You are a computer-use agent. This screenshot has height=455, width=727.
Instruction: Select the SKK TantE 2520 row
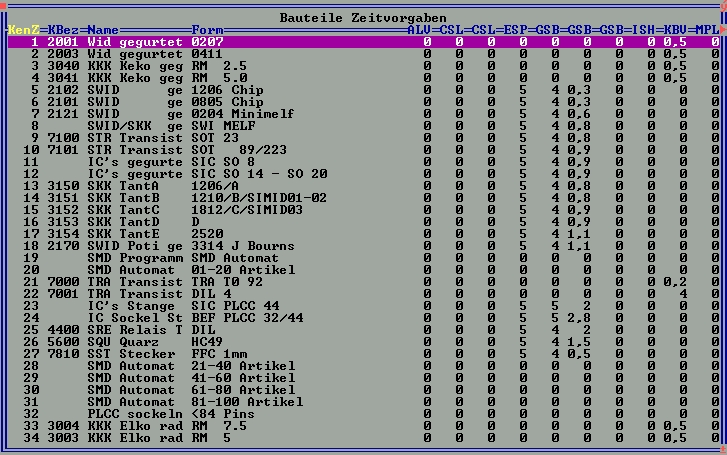point(150,233)
